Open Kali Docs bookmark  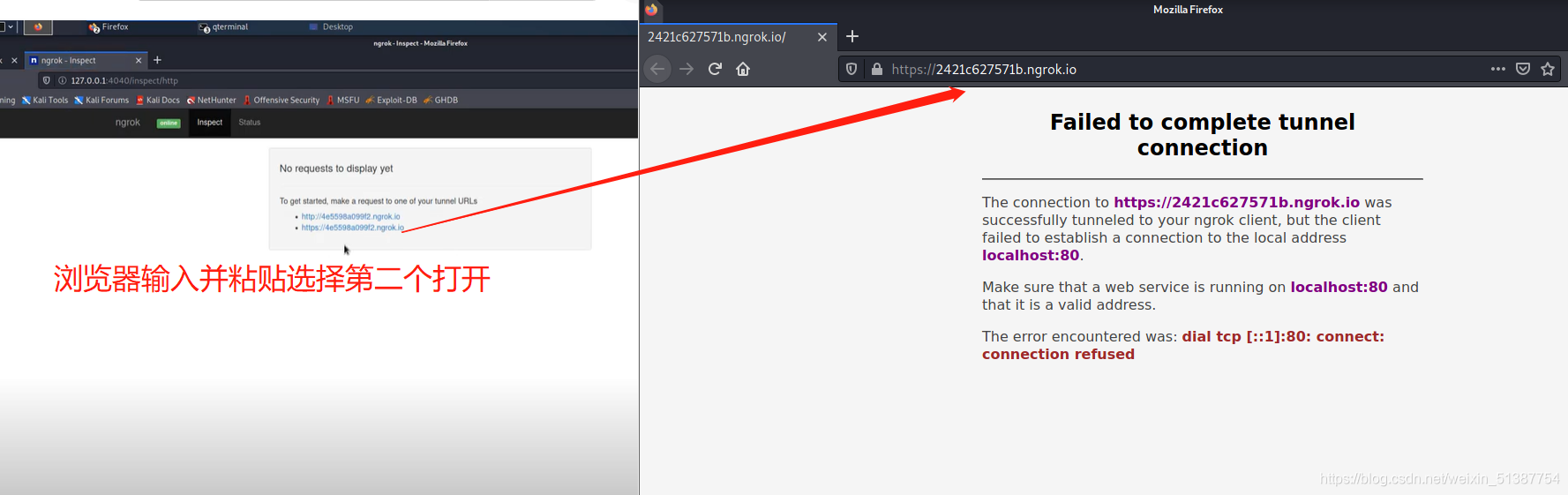click(x=158, y=101)
